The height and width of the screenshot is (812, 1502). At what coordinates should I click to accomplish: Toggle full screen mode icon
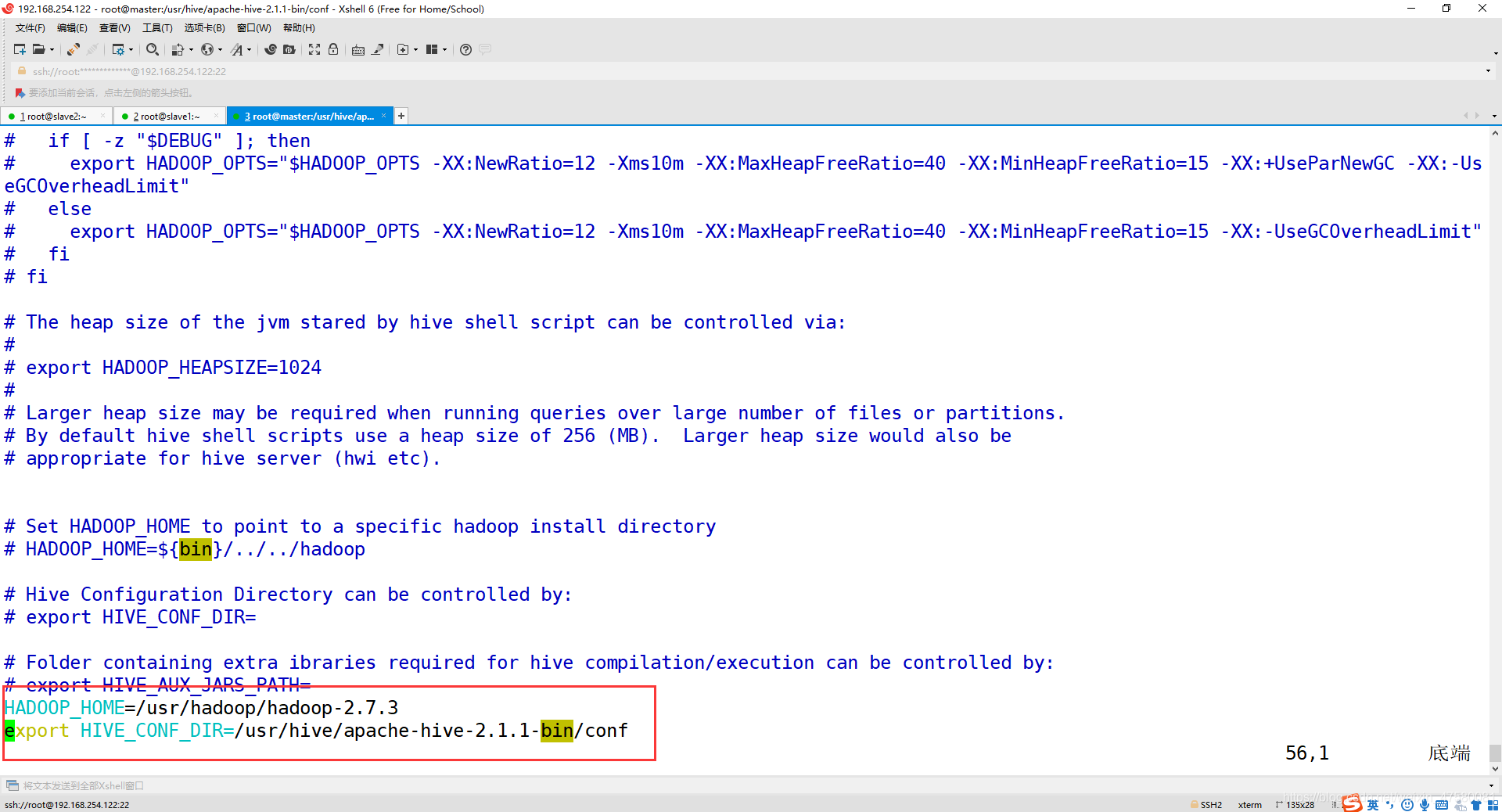pyautogui.click(x=314, y=49)
